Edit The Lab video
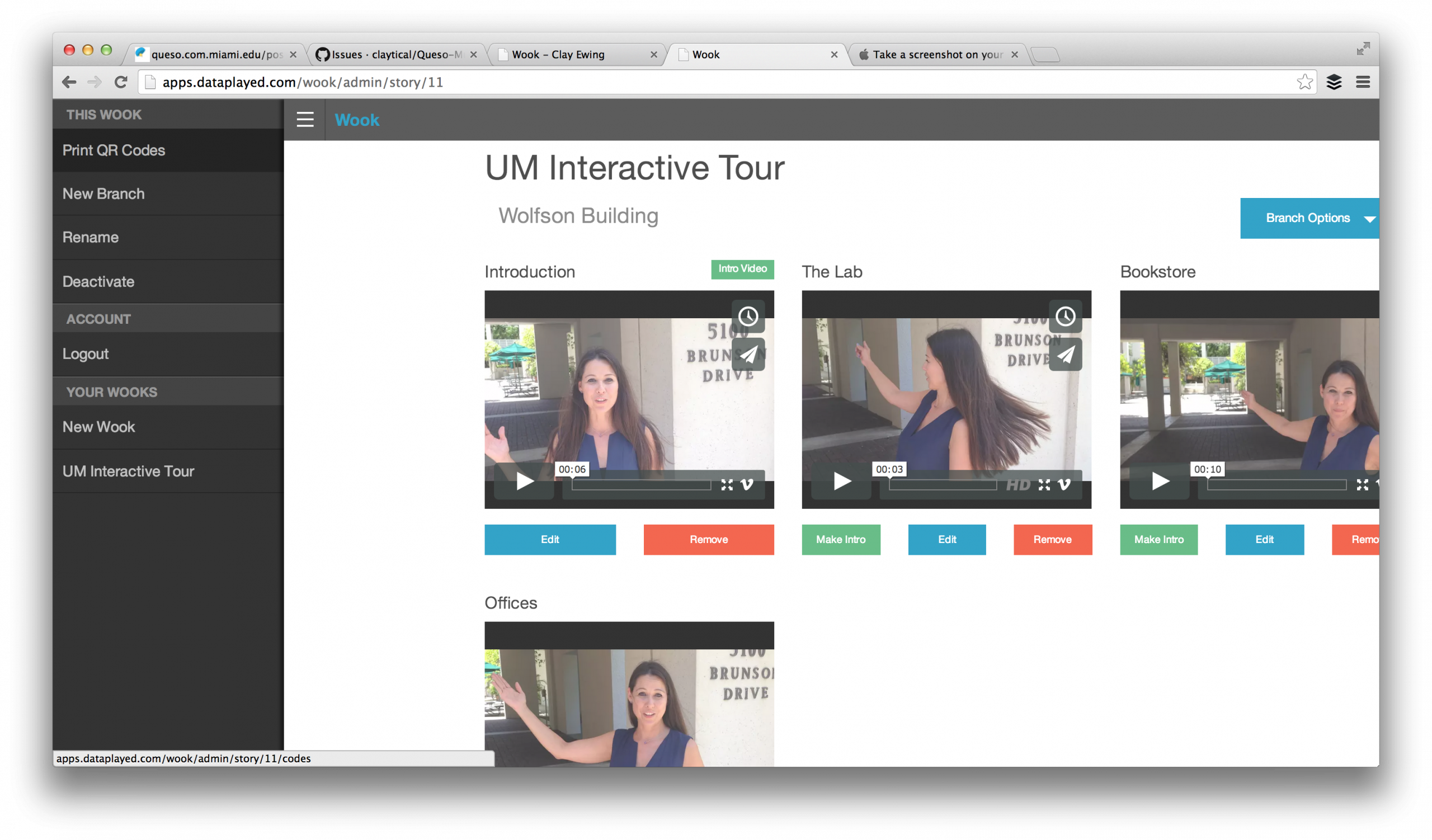 pos(946,539)
